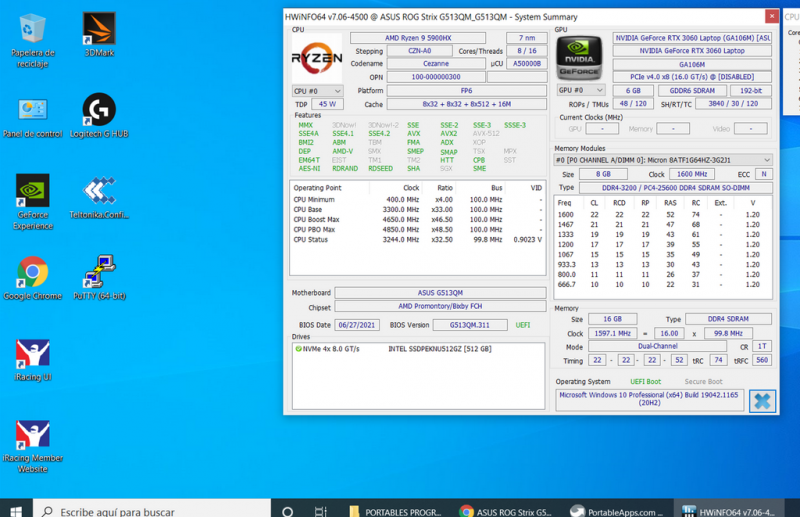The width and height of the screenshot is (800, 517).
Task: Click the SHA feature flag
Action: click(414, 168)
